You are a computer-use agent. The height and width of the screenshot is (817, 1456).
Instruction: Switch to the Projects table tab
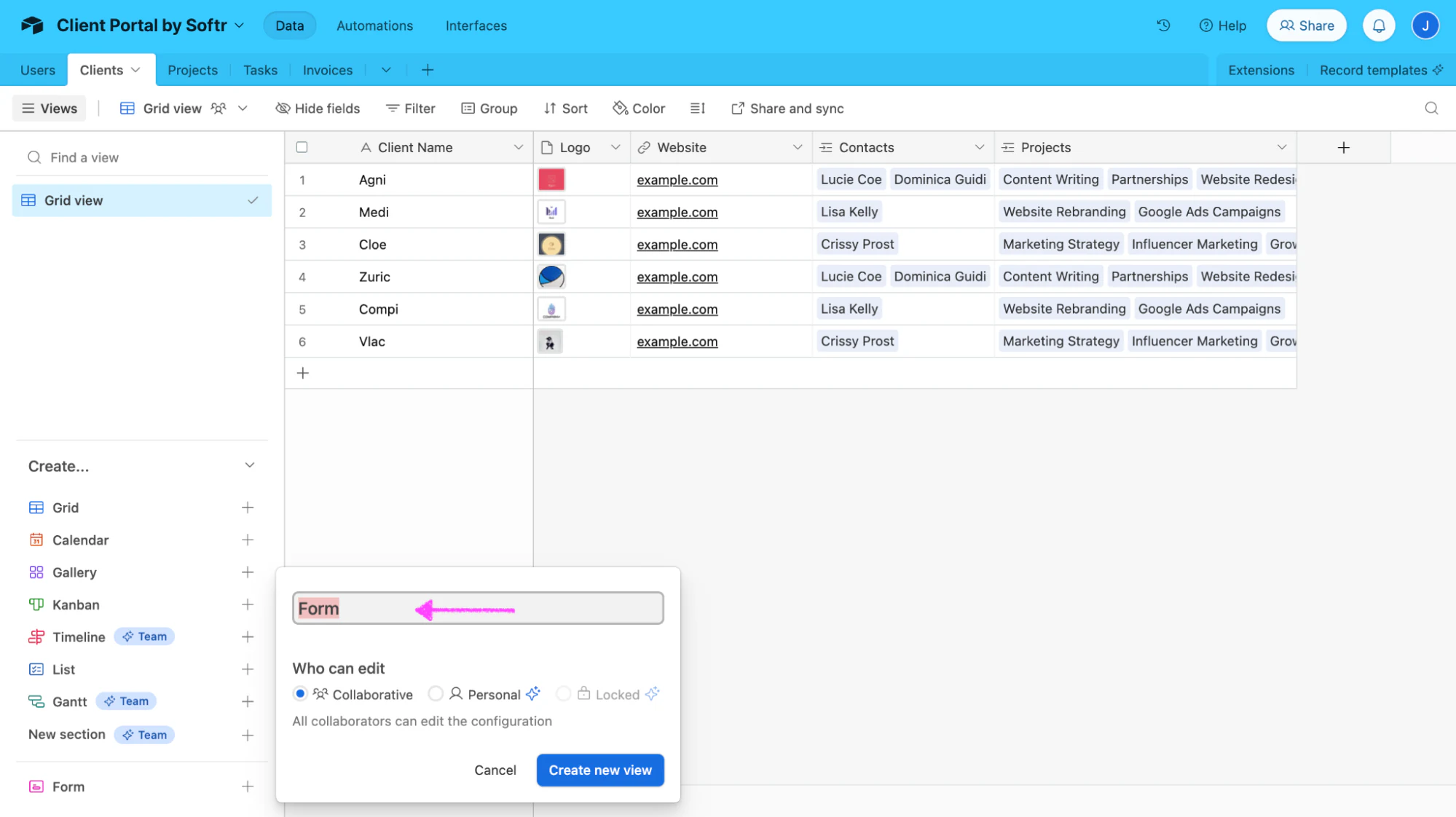192,70
